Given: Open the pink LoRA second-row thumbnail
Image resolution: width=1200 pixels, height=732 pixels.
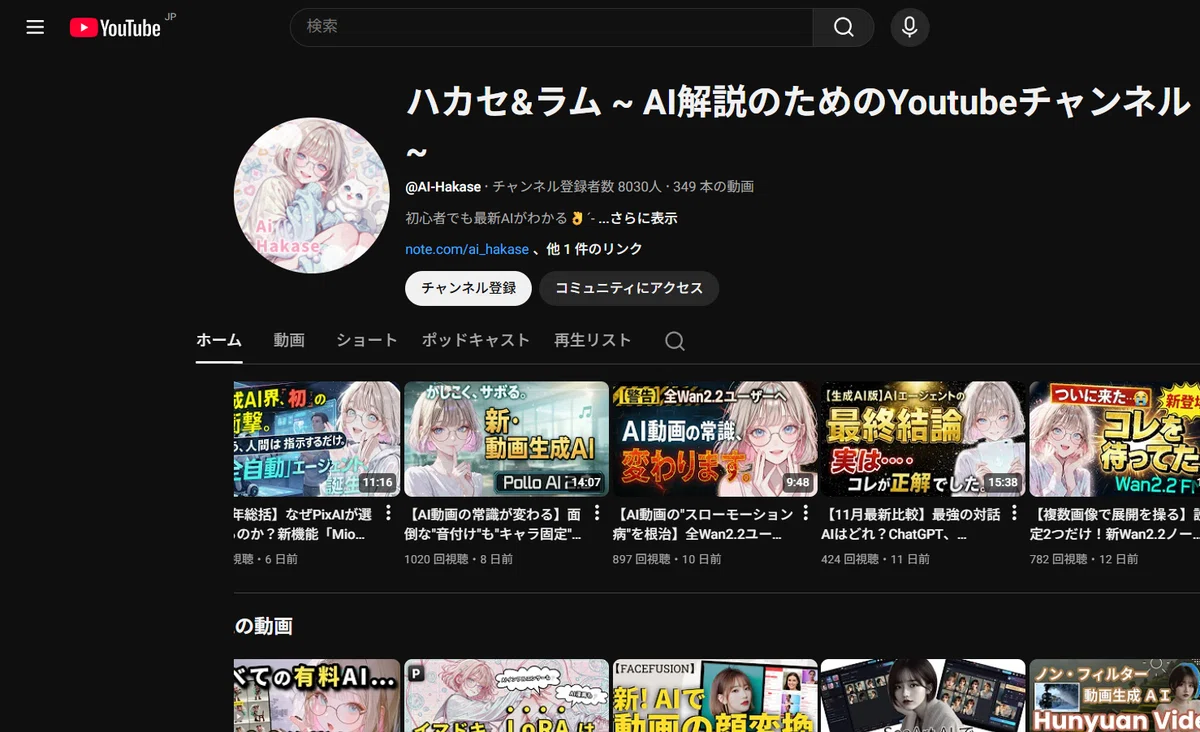Looking at the screenshot, I should click(506, 695).
